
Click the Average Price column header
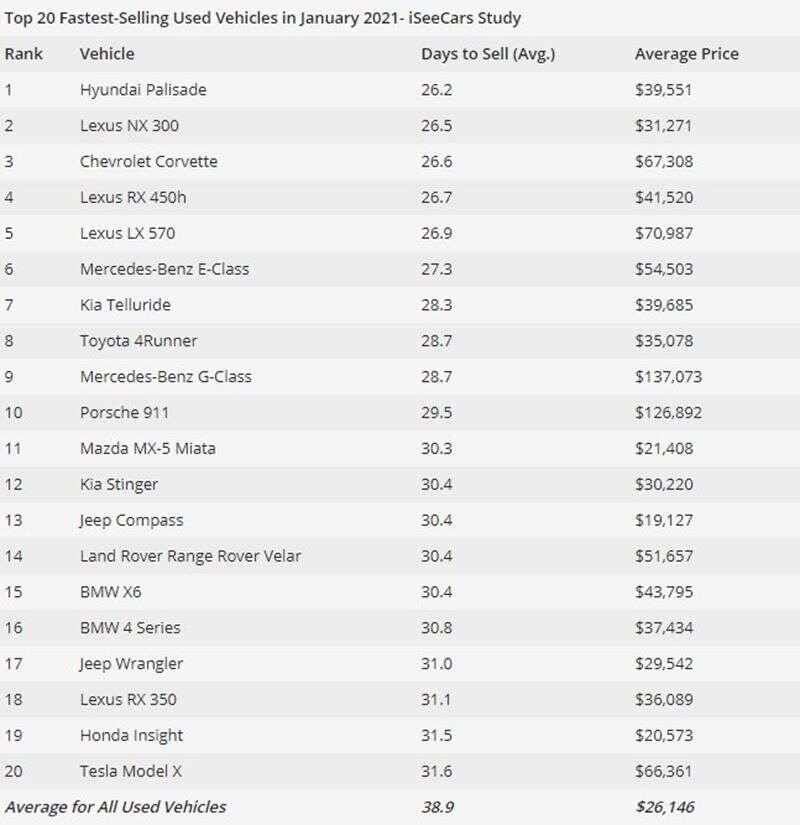pos(687,54)
